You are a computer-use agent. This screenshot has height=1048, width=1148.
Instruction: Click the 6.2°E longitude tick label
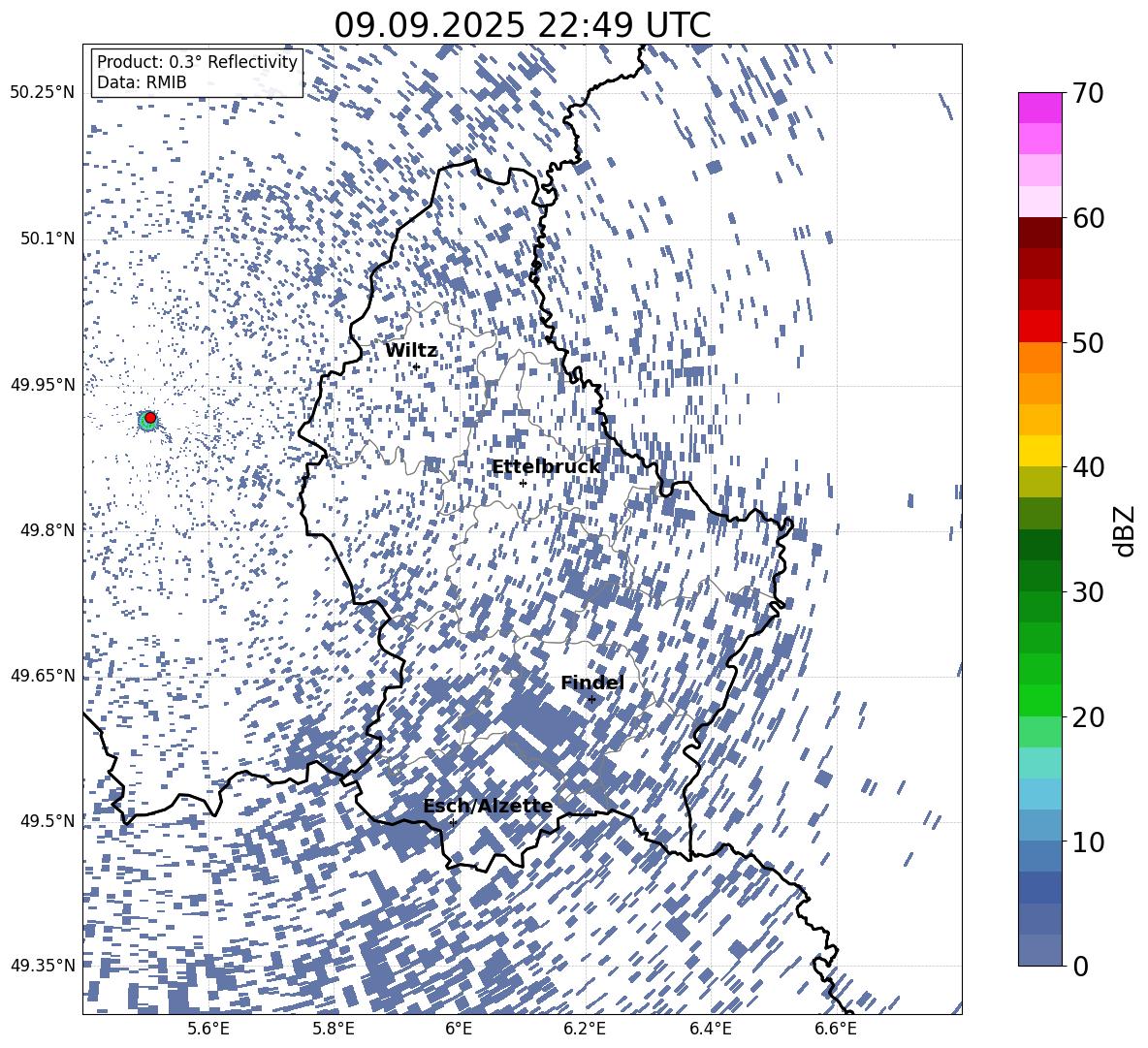pyautogui.click(x=585, y=1029)
